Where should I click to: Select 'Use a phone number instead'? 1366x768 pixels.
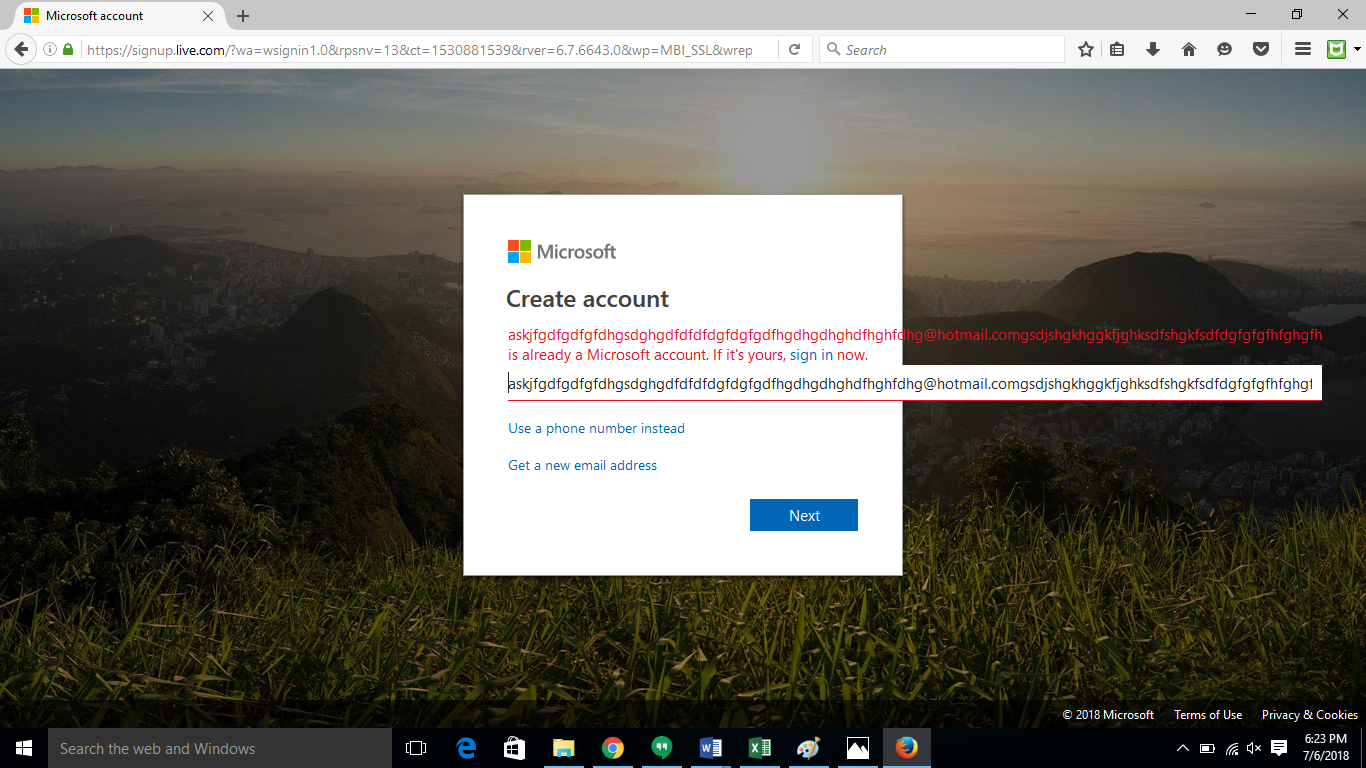596,428
